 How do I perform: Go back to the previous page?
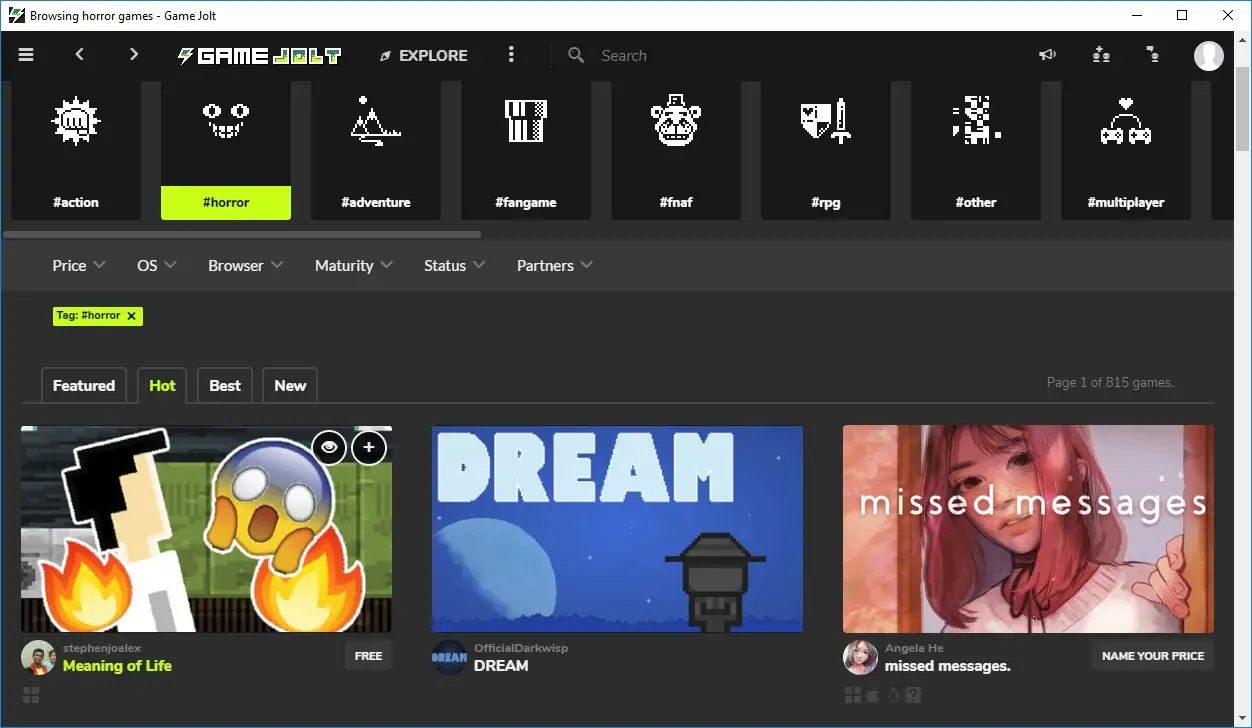[x=80, y=55]
